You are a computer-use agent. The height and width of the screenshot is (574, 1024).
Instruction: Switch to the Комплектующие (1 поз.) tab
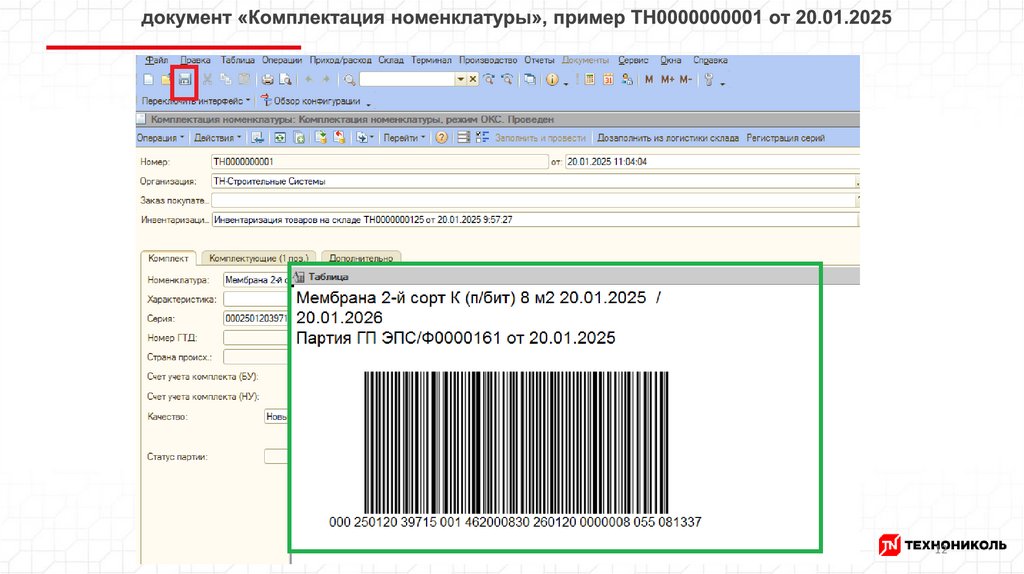pyautogui.click(x=259, y=259)
